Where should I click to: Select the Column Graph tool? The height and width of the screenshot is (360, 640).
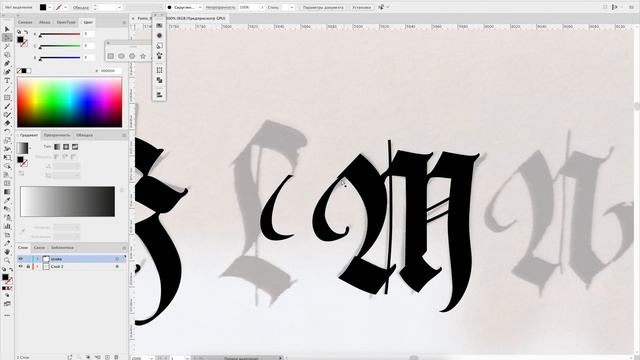pyautogui.click(x=7, y=226)
